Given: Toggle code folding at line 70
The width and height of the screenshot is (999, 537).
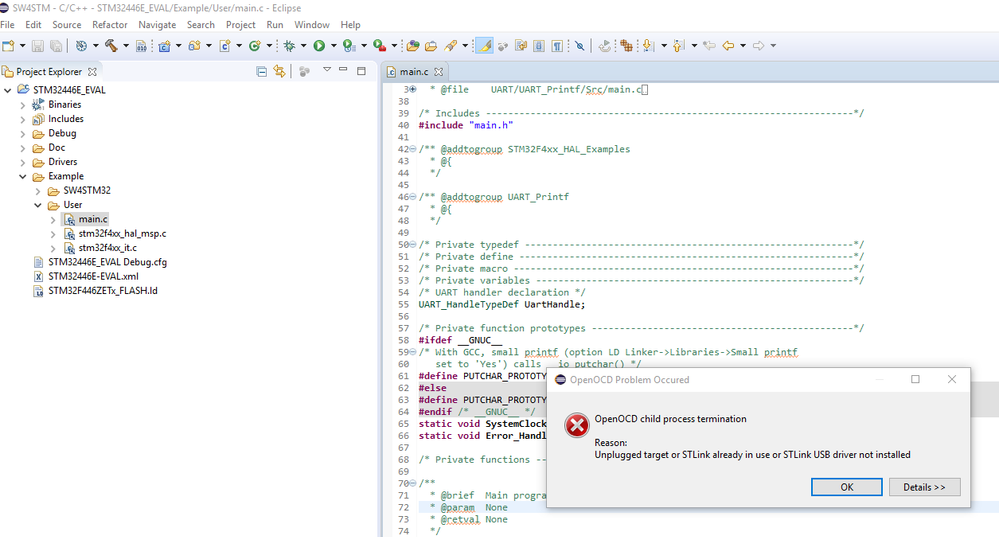Looking at the screenshot, I should coord(413,483).
